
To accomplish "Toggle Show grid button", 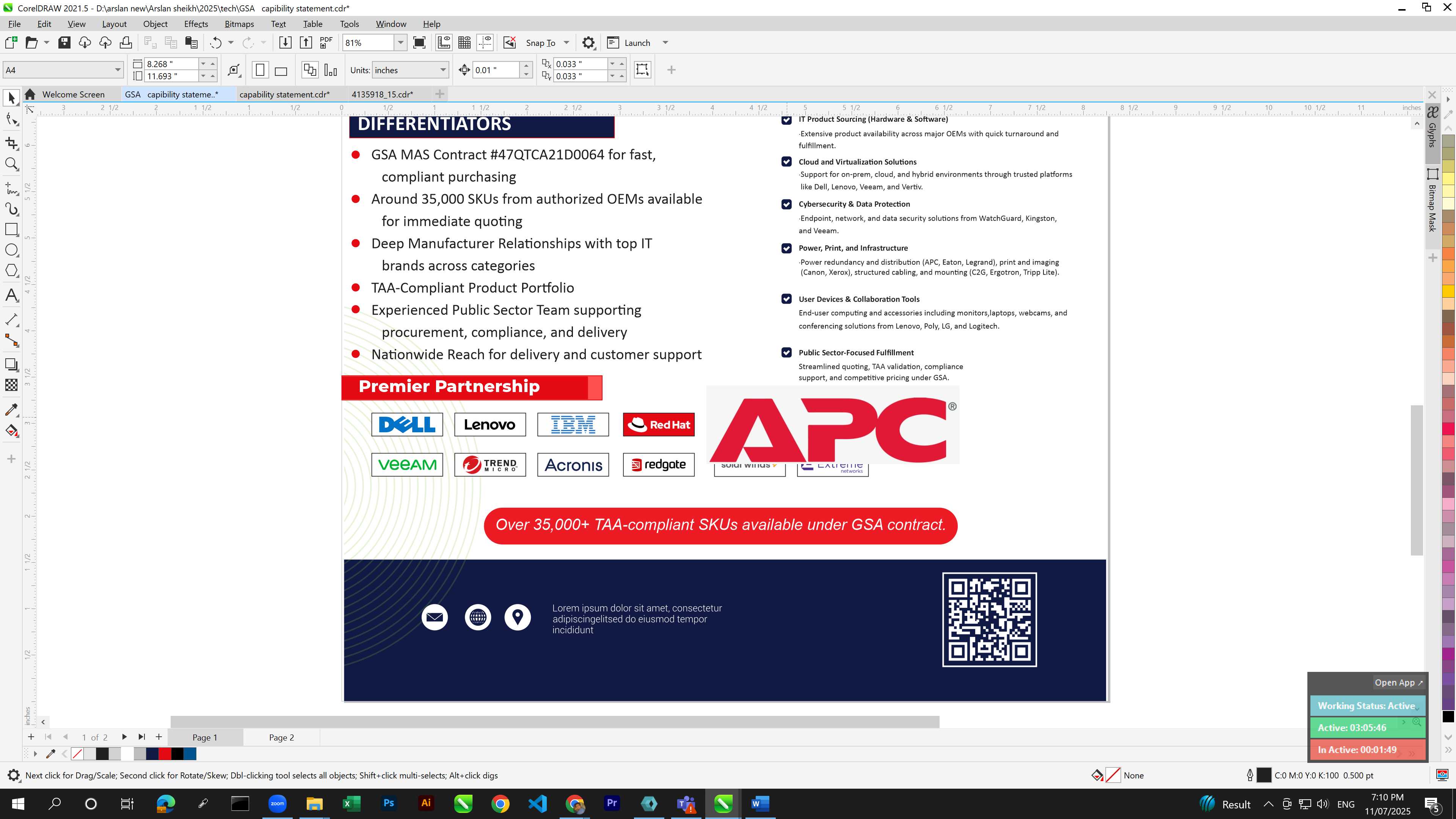I will 464,42.
